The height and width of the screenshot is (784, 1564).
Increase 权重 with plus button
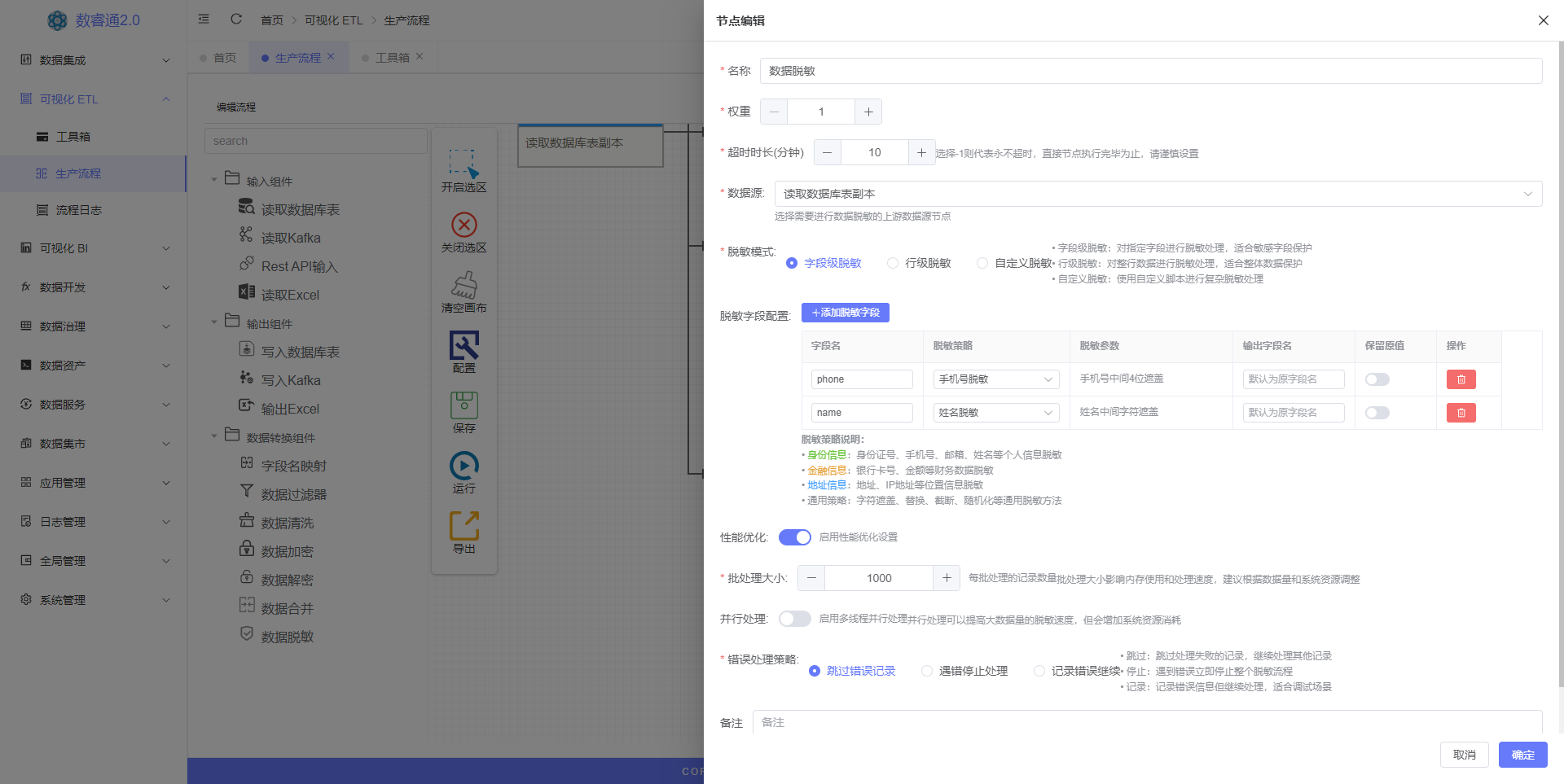click(868, 112)
